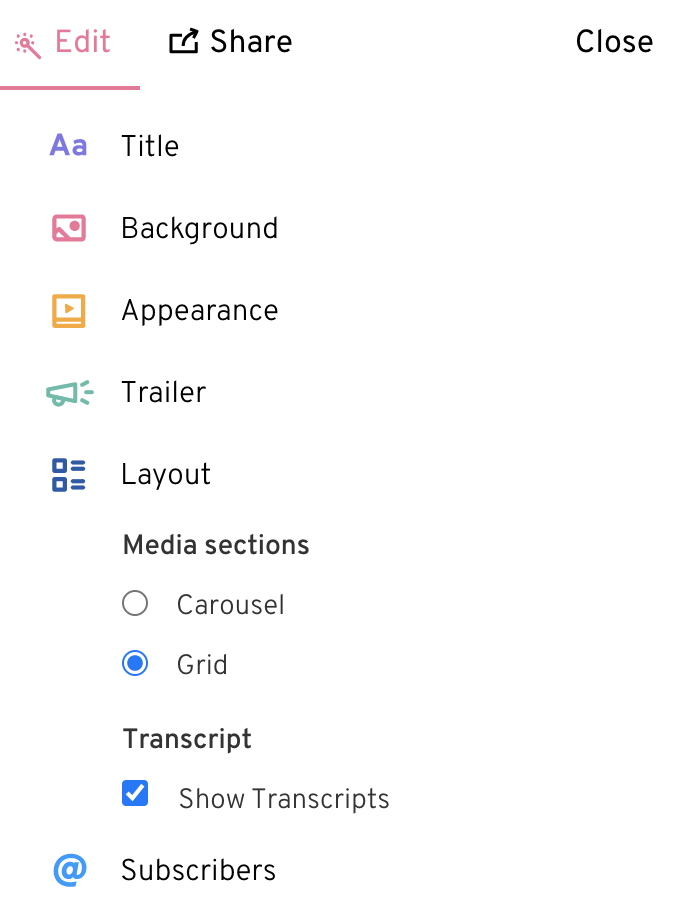Click the blue @ Subscribers icon
The image size is (684, 918).
pos(70,870)
